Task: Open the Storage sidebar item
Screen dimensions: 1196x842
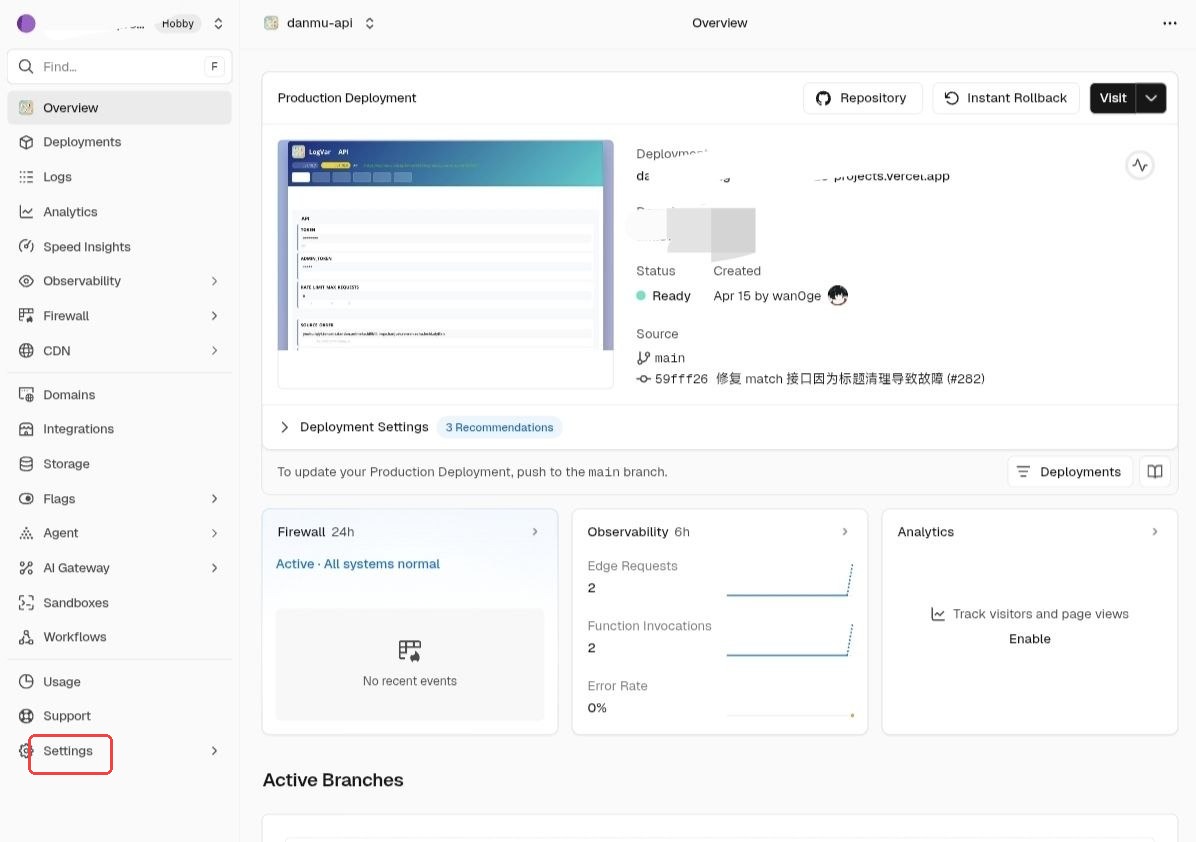Action: [66, 464]
